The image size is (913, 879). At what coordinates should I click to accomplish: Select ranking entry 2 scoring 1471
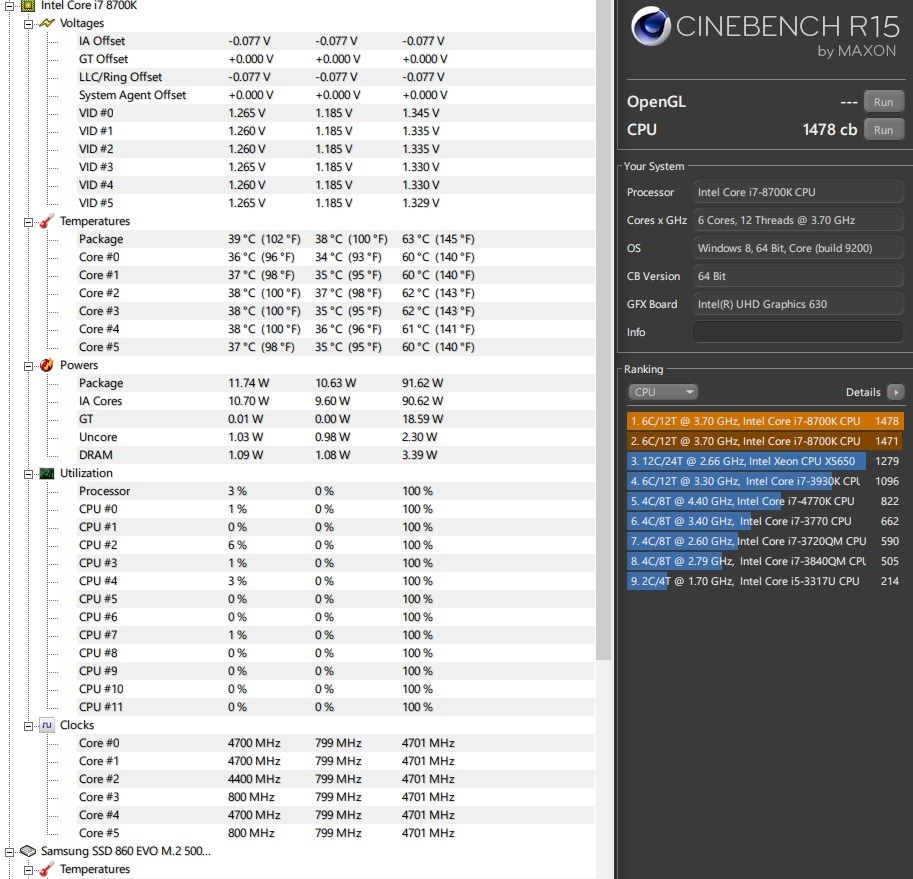(x=765, y=441)
